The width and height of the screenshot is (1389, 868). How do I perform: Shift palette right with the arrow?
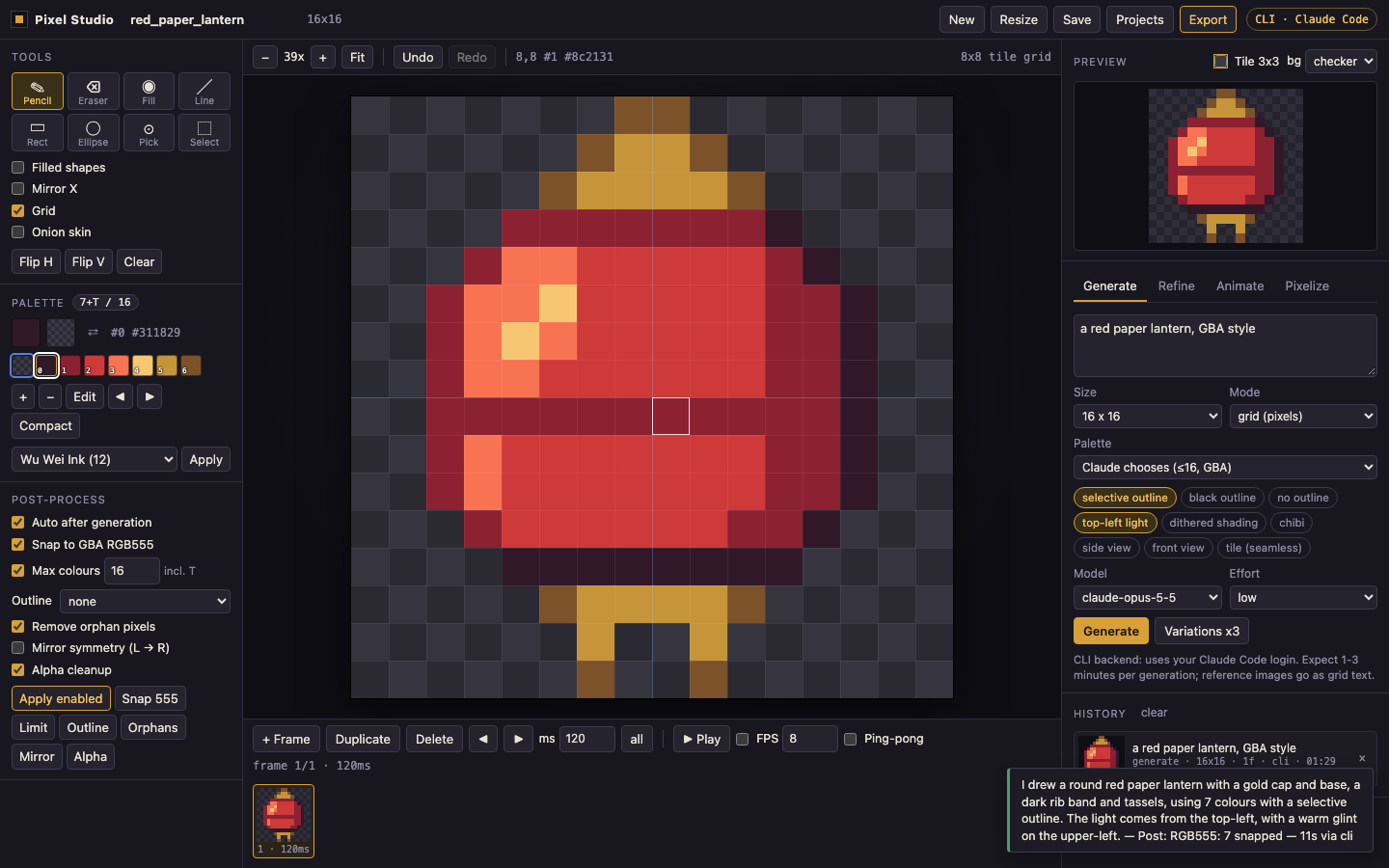[x=149, y=396]
